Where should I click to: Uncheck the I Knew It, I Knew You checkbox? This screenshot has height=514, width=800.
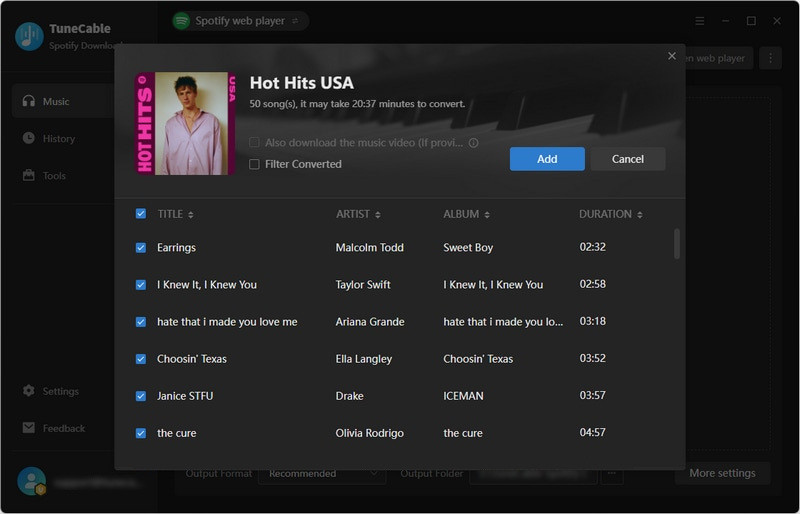click(141, 285)
